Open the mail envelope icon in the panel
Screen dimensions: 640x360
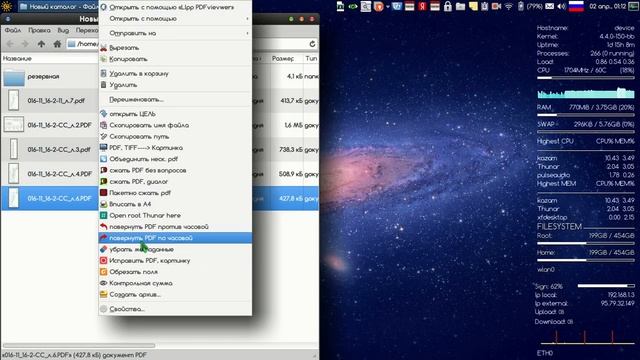tap(550, 7)
